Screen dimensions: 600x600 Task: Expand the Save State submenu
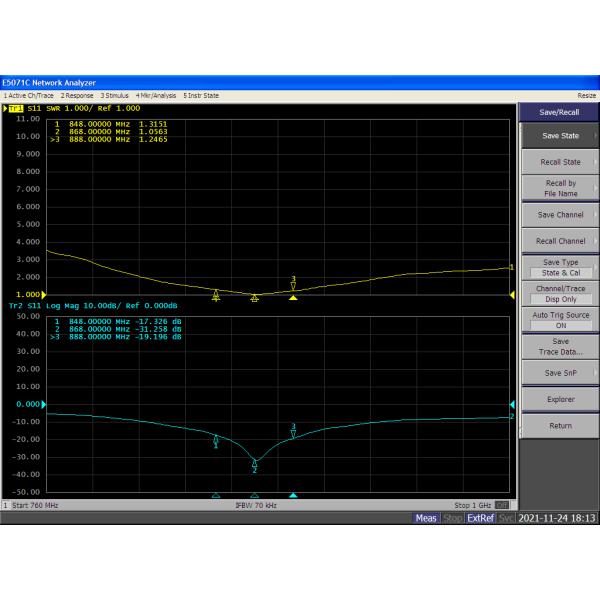click(x=560, y=135)
